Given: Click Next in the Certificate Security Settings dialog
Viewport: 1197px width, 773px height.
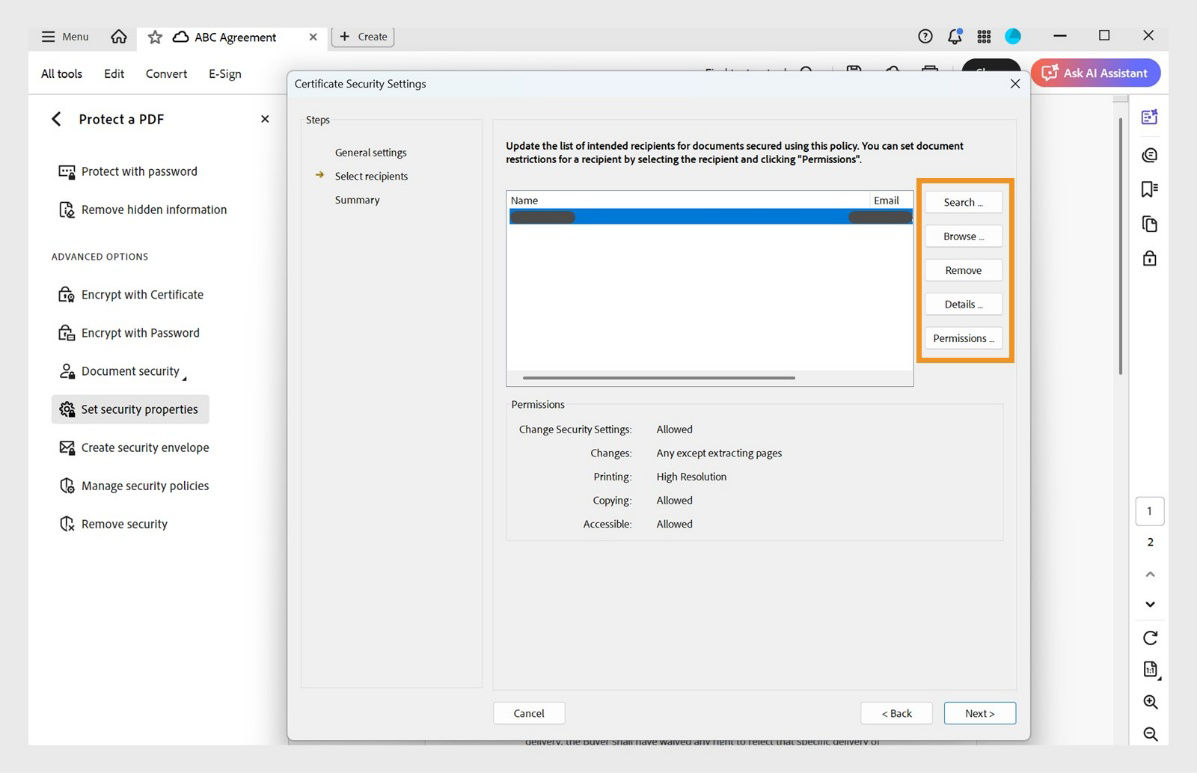Looking at the screenshot, I should 979,712.
